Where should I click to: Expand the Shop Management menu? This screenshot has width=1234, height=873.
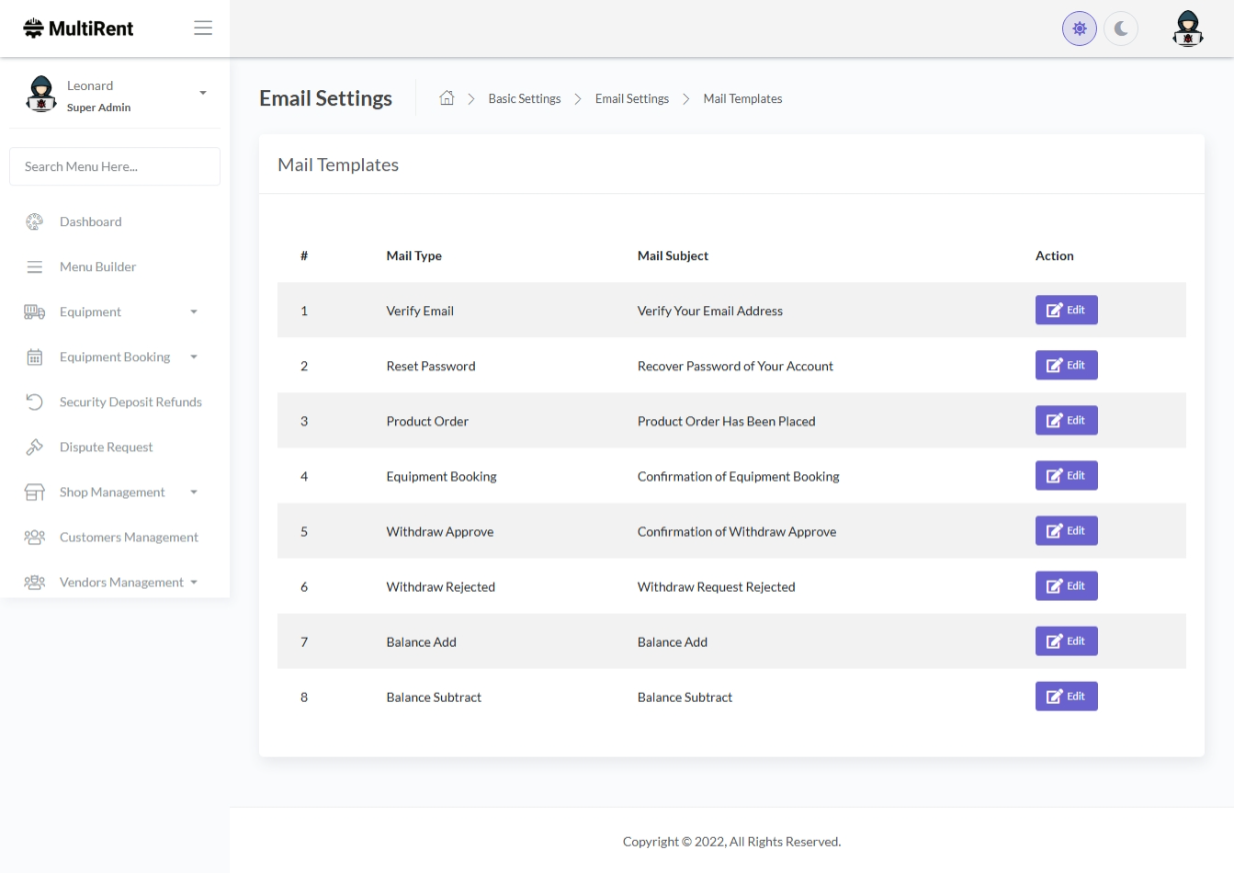click(x=112, y=492)
